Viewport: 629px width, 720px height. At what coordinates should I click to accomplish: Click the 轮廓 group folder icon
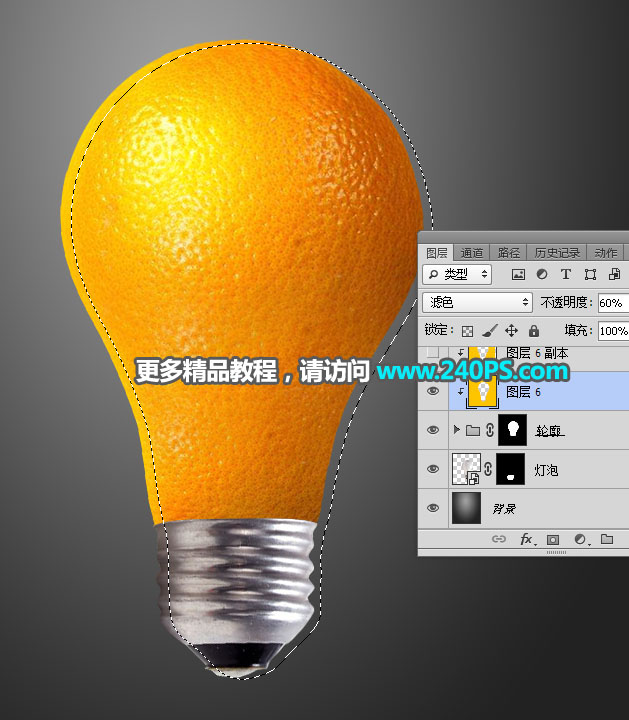[x=473, y=430]
